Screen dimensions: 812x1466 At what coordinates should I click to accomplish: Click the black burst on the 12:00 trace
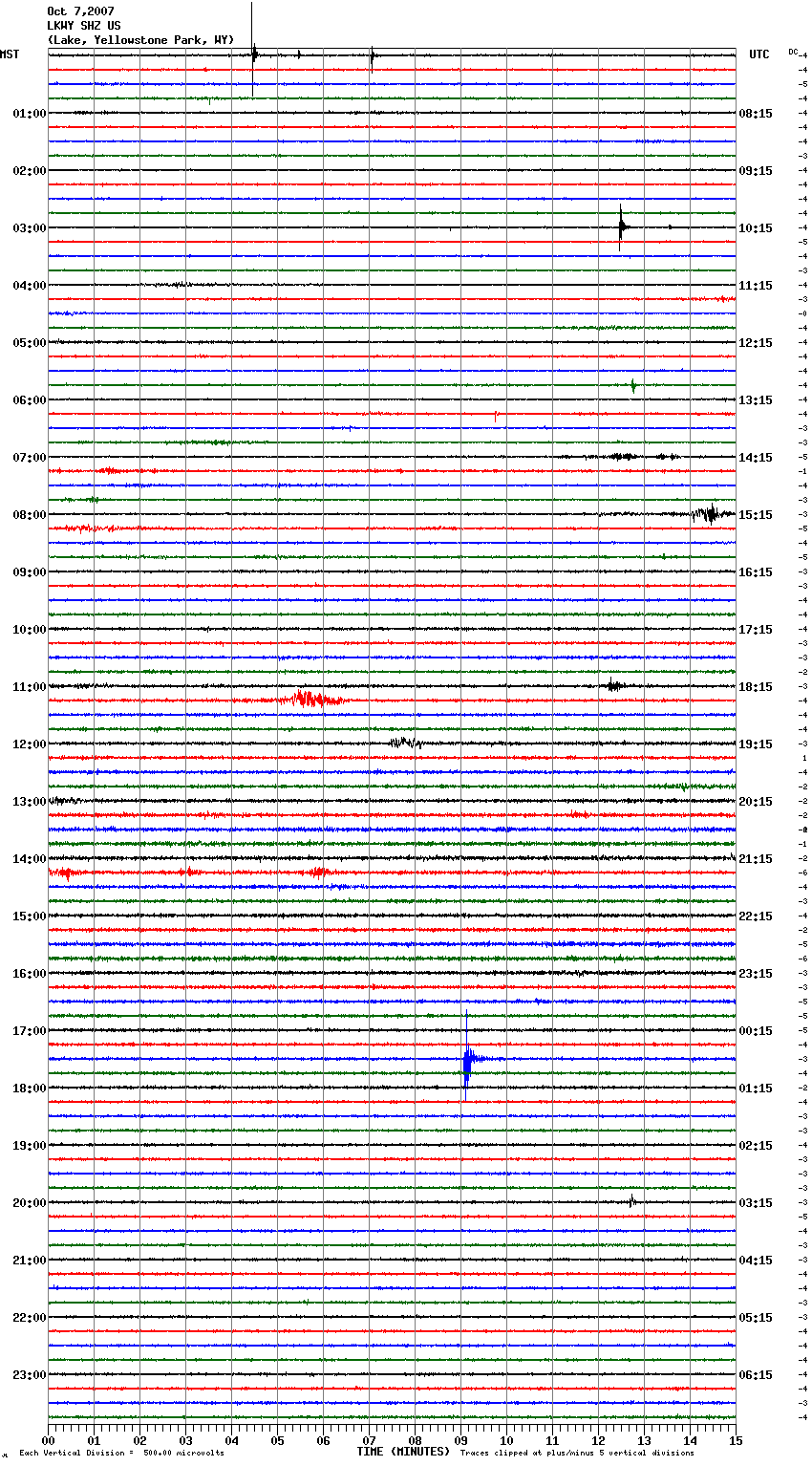click(405, 743)
